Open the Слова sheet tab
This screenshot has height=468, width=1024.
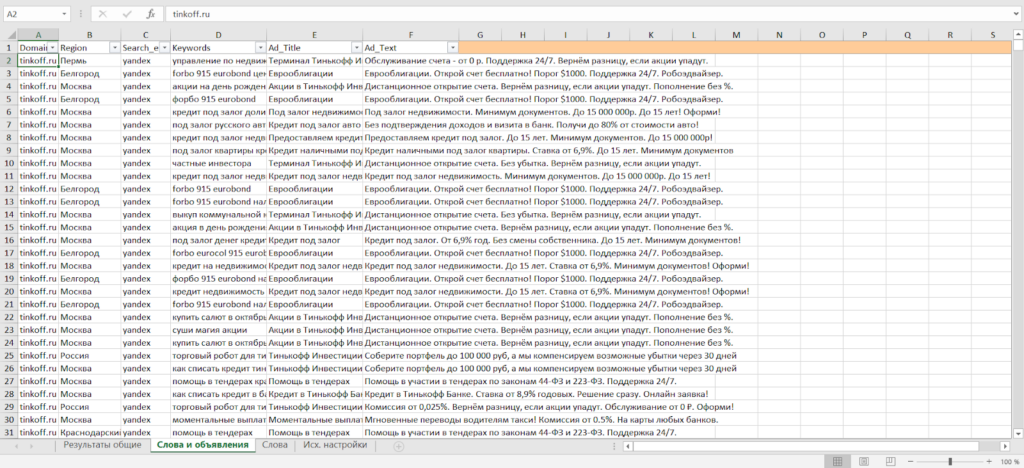click(x=274, y=445)
